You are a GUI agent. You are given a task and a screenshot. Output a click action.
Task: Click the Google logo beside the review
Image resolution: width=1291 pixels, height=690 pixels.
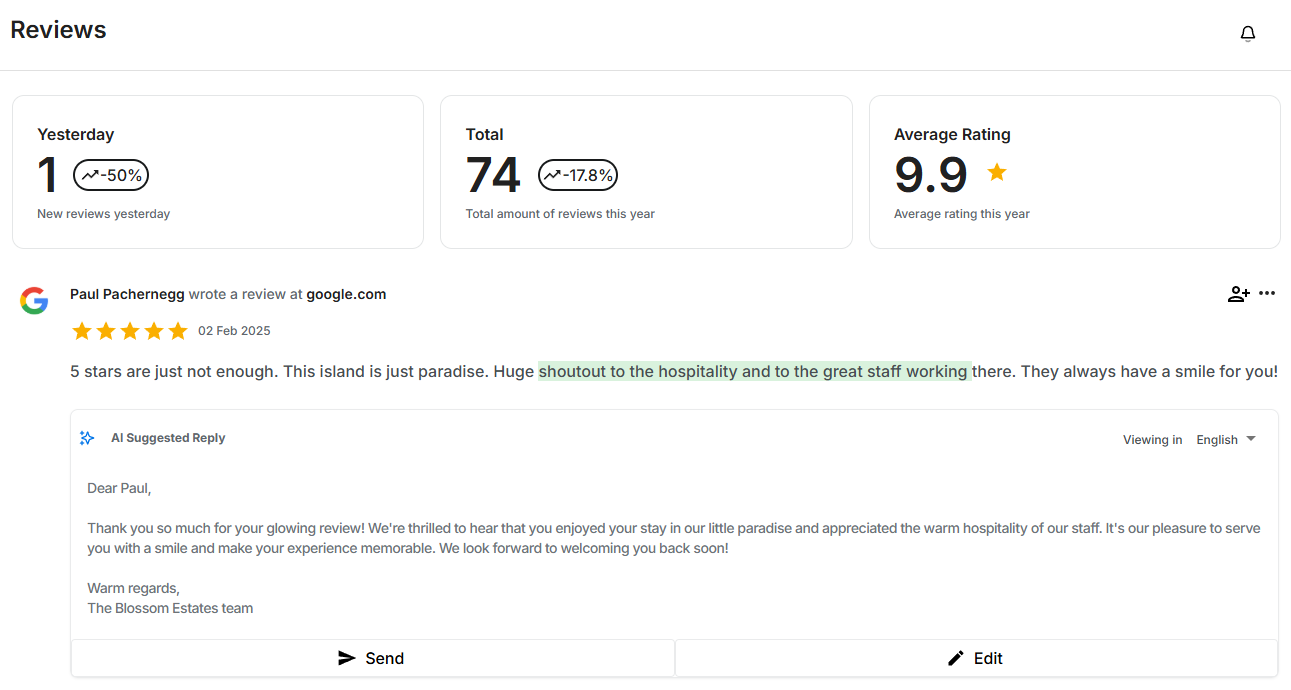pos(34,301)
